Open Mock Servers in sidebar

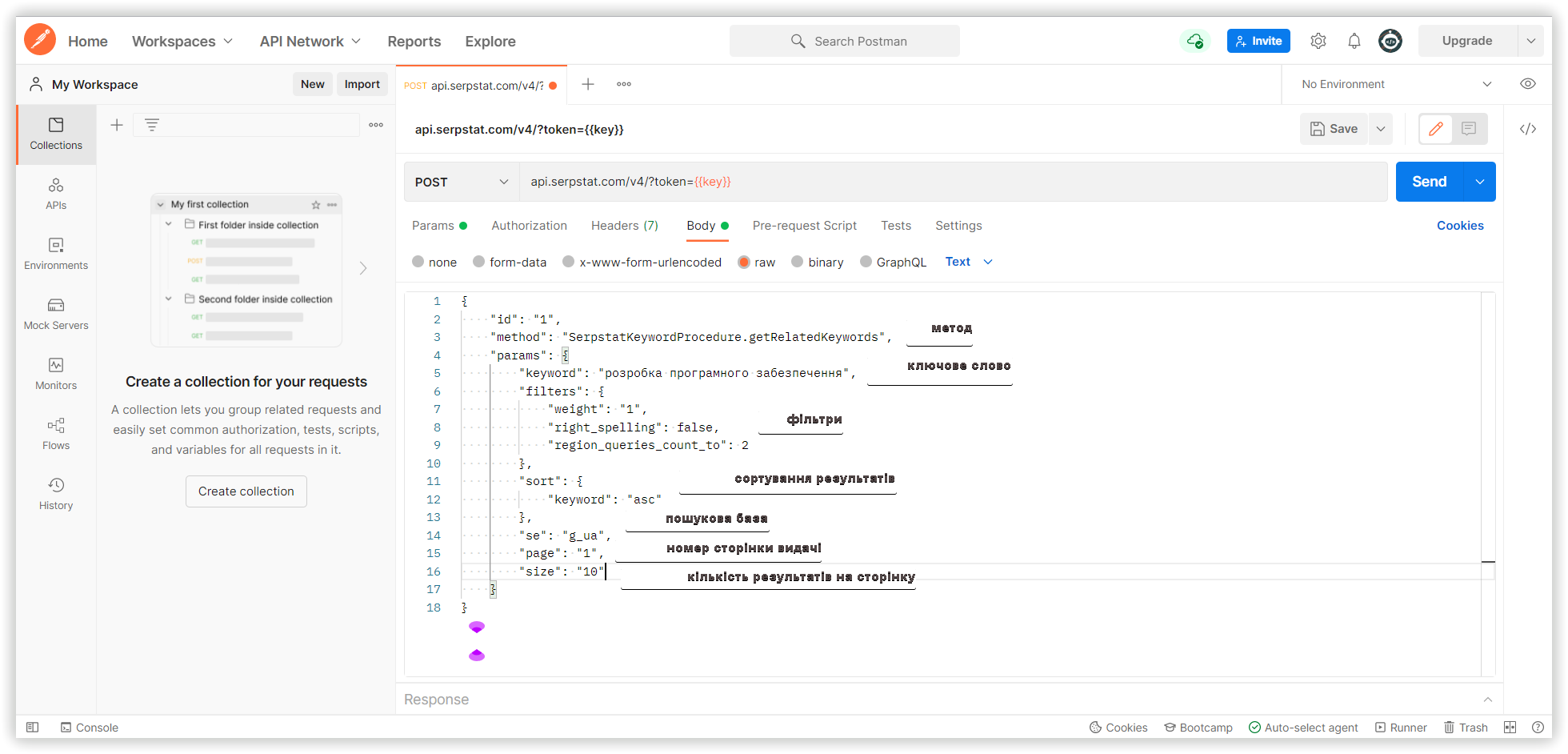point(56,314)
